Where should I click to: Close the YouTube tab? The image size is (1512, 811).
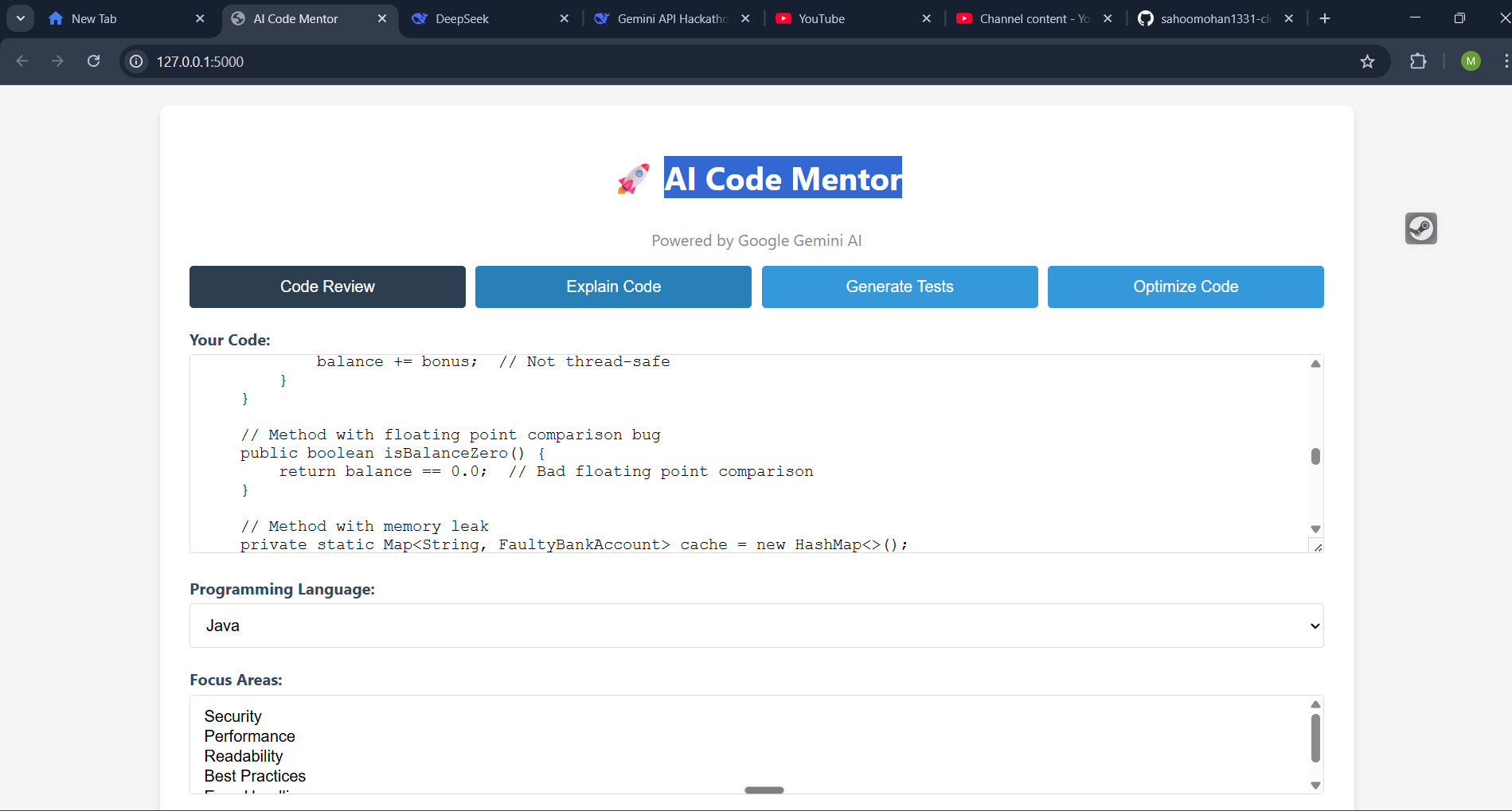(x=927, y=18)
